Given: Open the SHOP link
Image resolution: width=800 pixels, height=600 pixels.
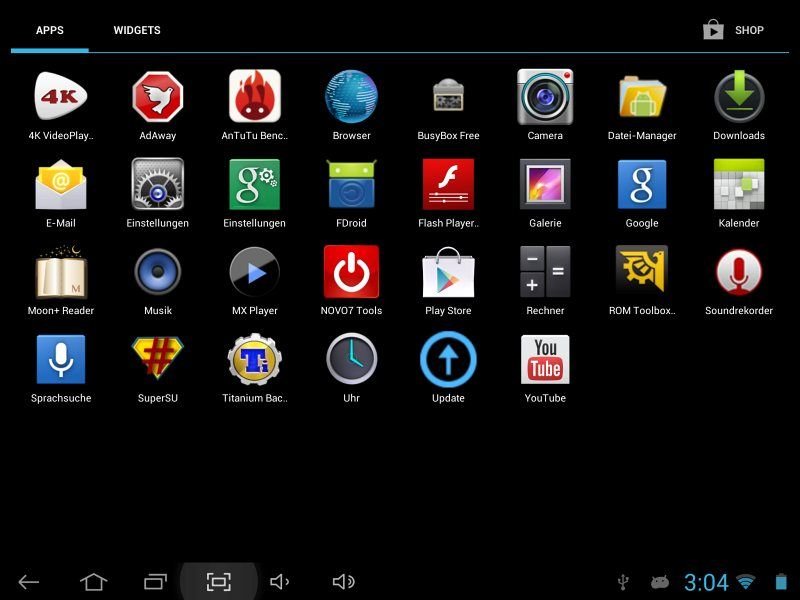Looking at the screenshot, I should [x=734, y=30].
